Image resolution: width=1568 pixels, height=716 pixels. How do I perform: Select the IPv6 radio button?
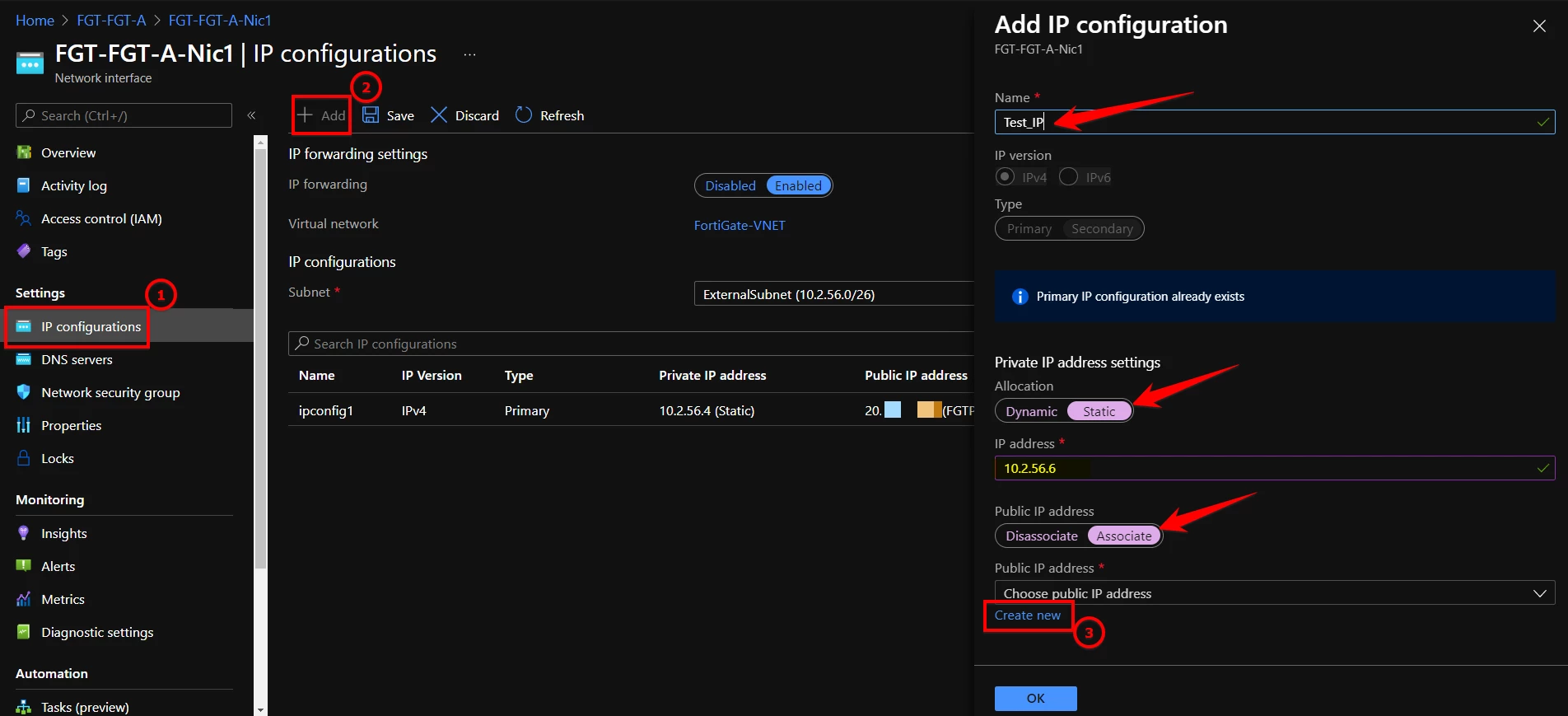pos(1068,176)
